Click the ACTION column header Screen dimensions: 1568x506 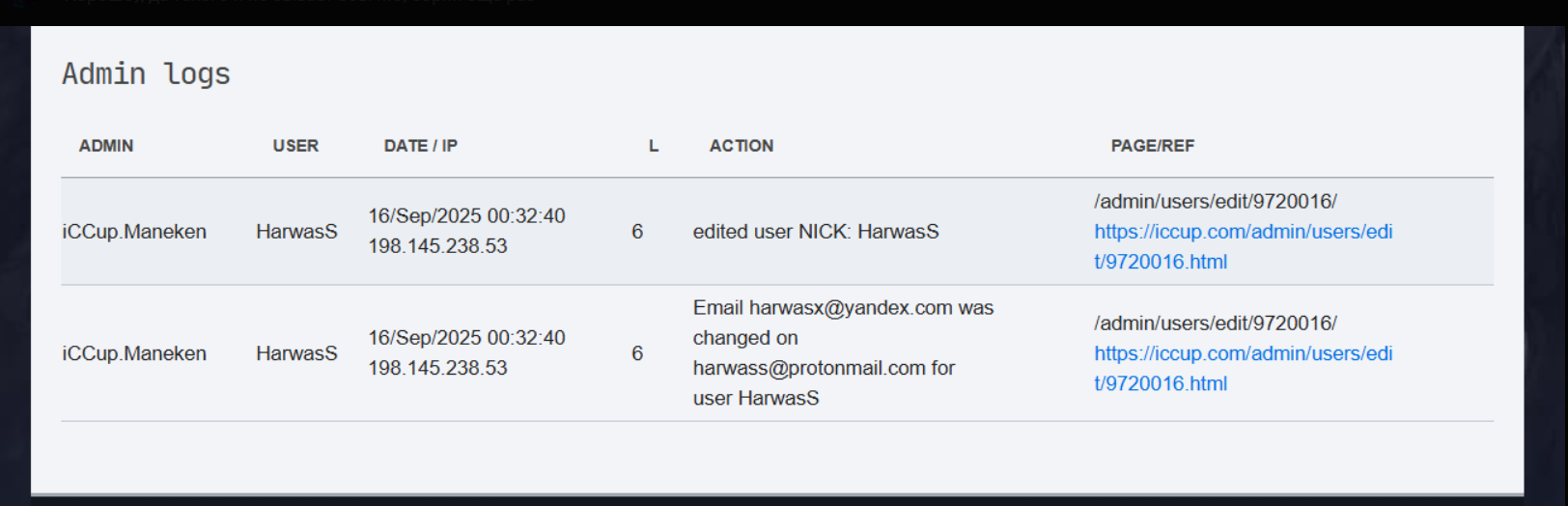coord(742,146)
